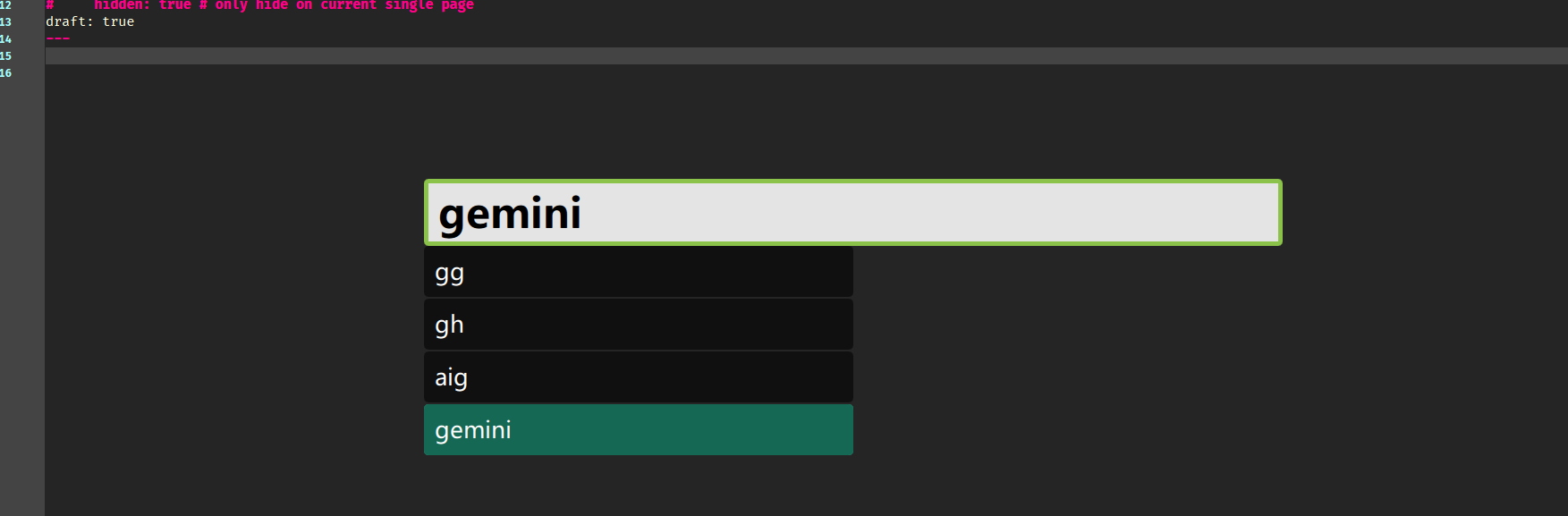Viewport: 1568px width, 516px height.
Task: Click the search input containing "gemini"
Action: pyautogui.click(x=852, y=213)
